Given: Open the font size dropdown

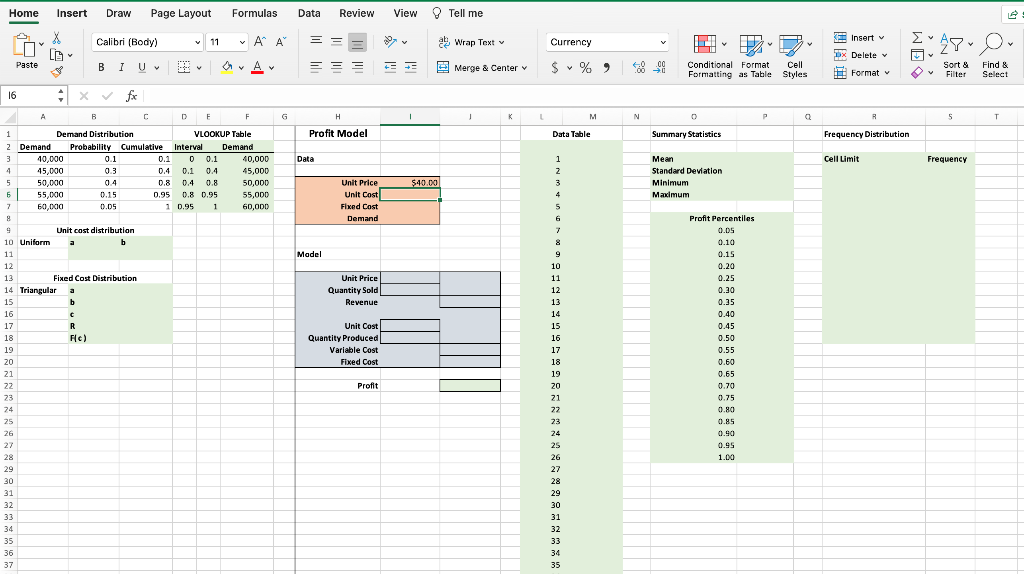Looking at the screenshot, I should pyautogui.click(x=242, y=42).
